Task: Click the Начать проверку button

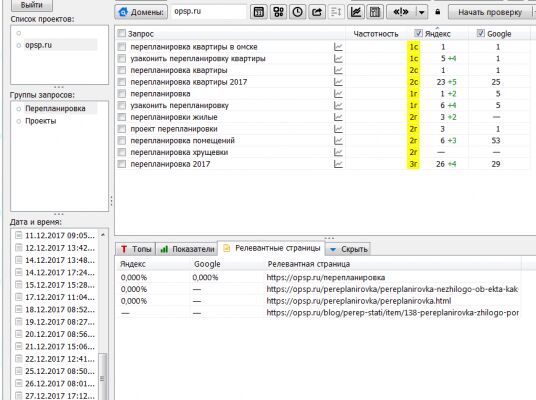Action: (x=490, y=12)
